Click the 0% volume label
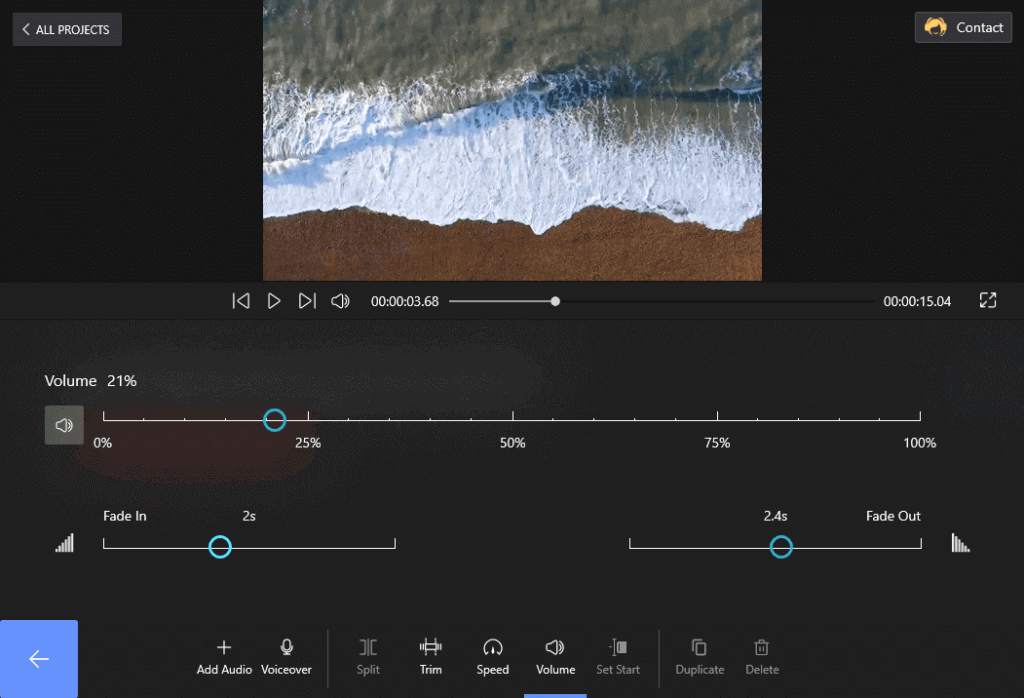The height and width of the screenshot is (698, 1024). [103, 443]
